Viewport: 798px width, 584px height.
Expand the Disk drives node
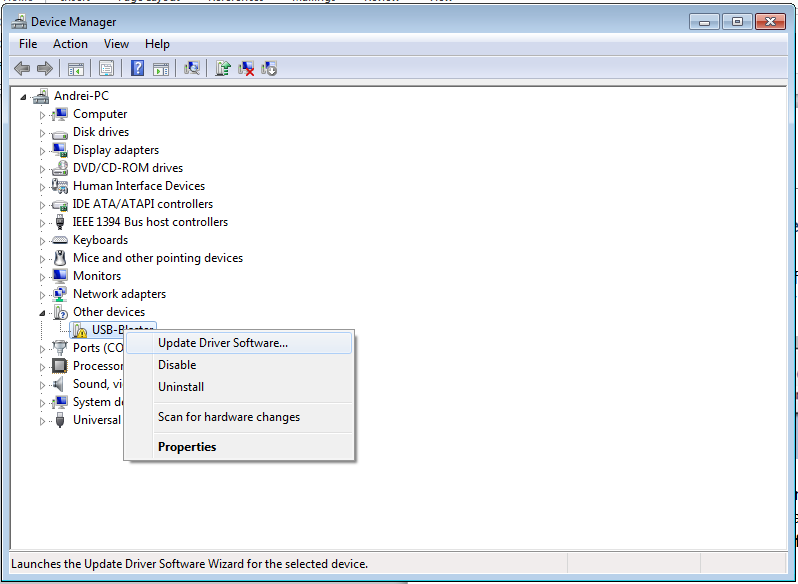coord(42,133)
